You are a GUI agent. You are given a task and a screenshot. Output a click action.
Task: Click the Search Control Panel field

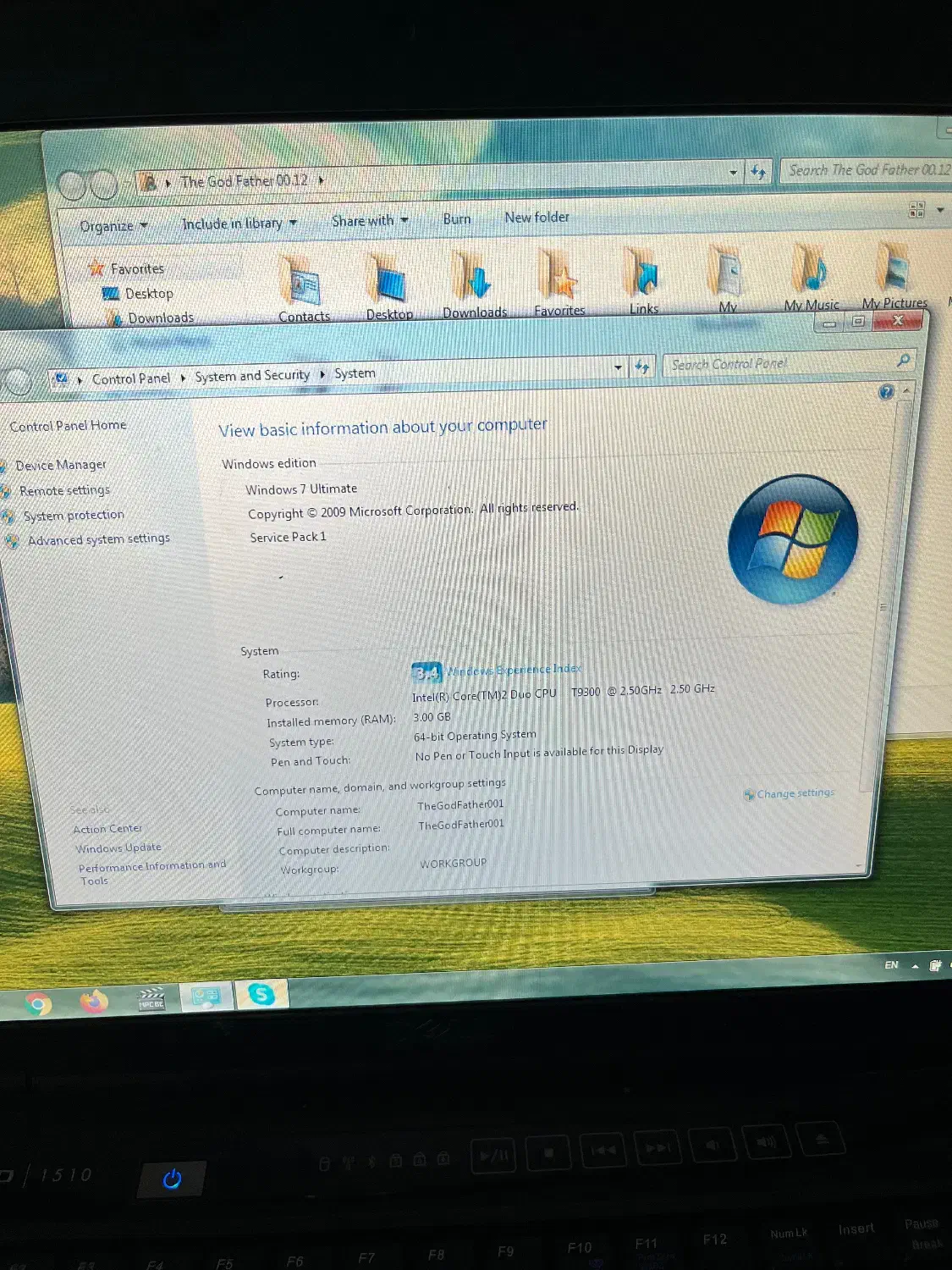coord(779,364)
